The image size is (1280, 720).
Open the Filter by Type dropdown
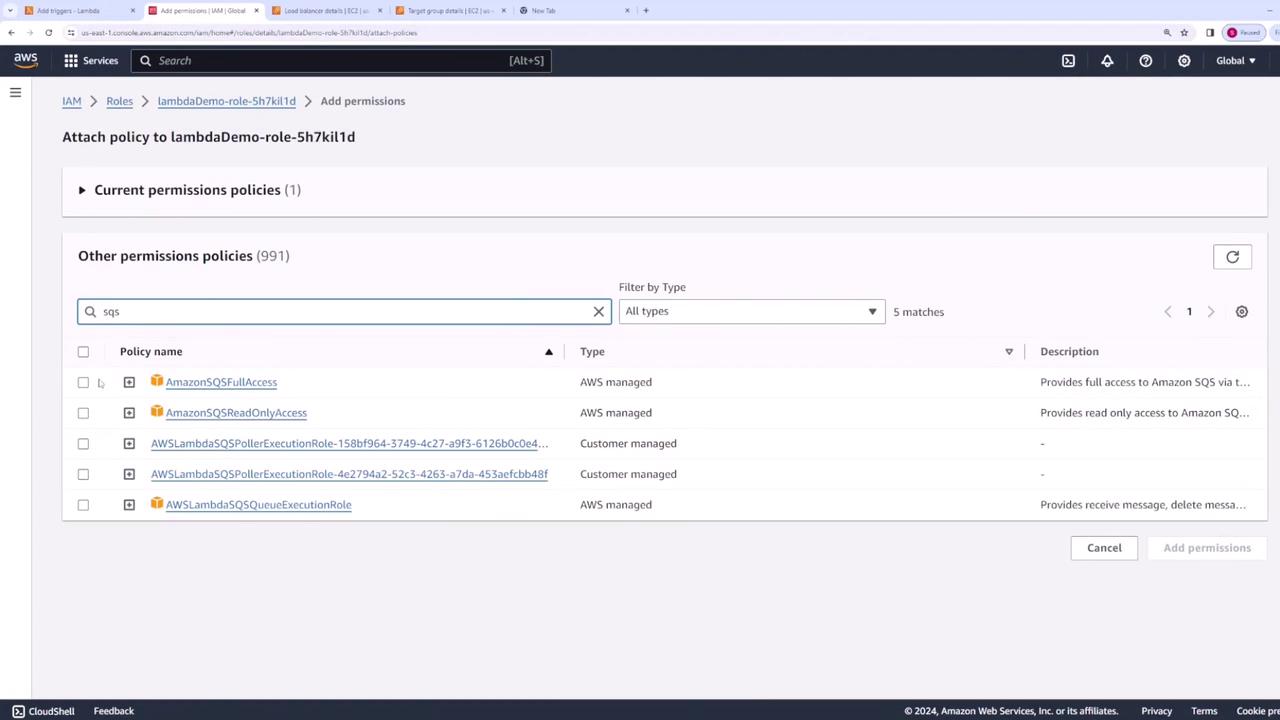(751, 311)
